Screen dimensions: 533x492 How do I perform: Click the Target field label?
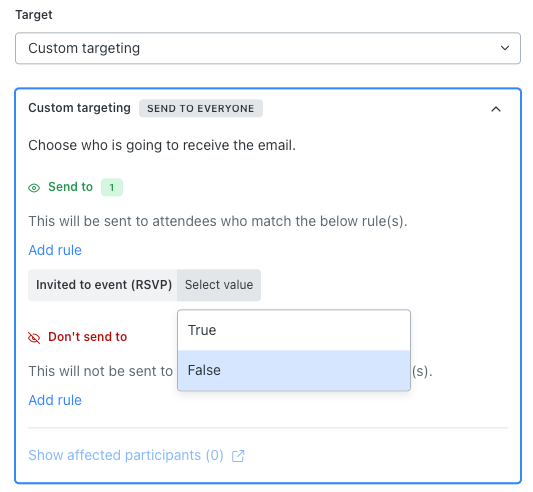34,15
